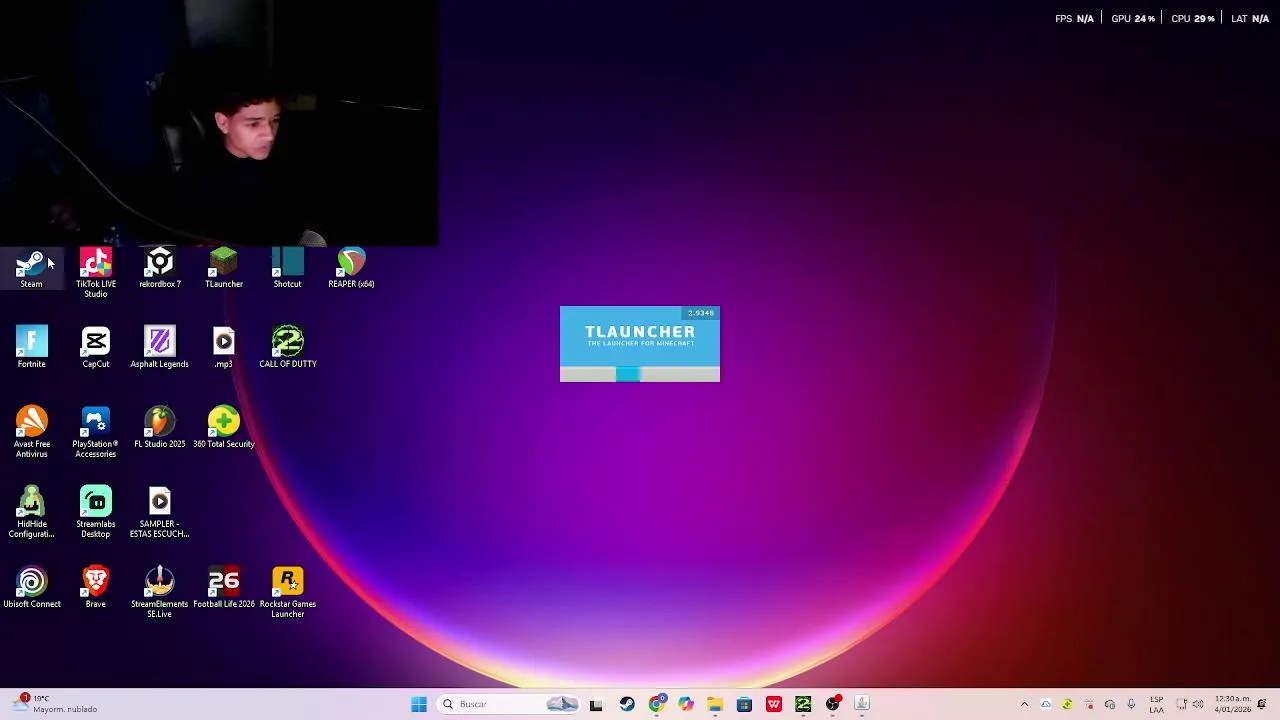Launch Streamlabs Desktop shortcut
Screen dimensions: 1280x720
(96, 512)
